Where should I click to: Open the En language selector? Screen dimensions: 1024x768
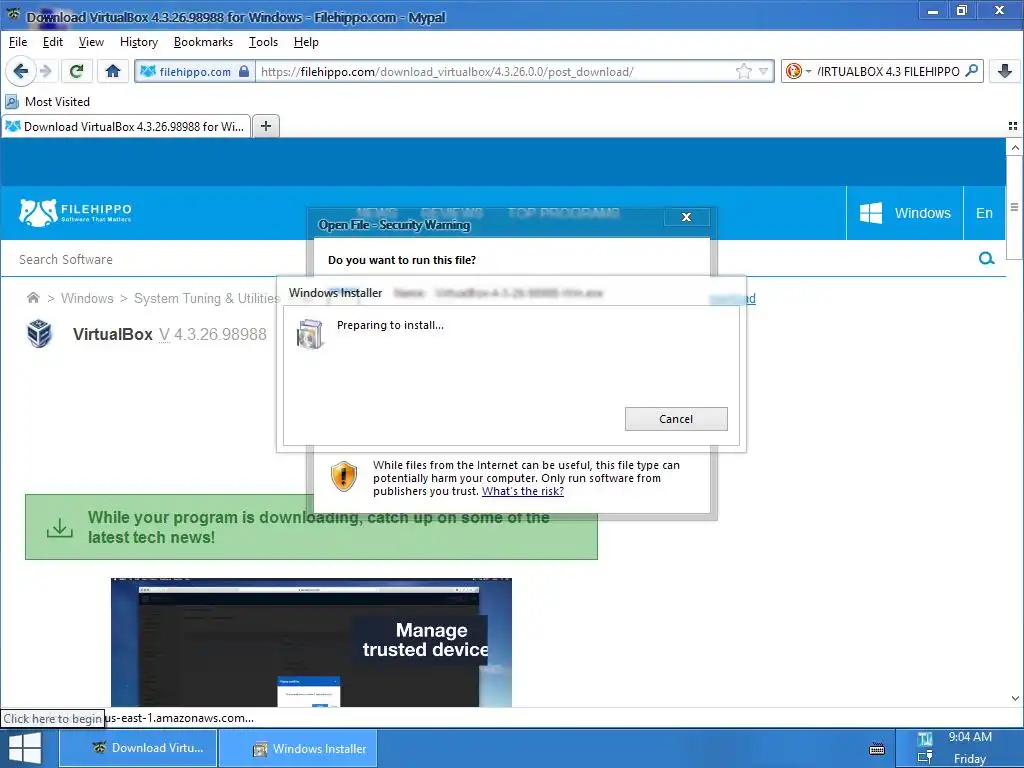[984, 213]
